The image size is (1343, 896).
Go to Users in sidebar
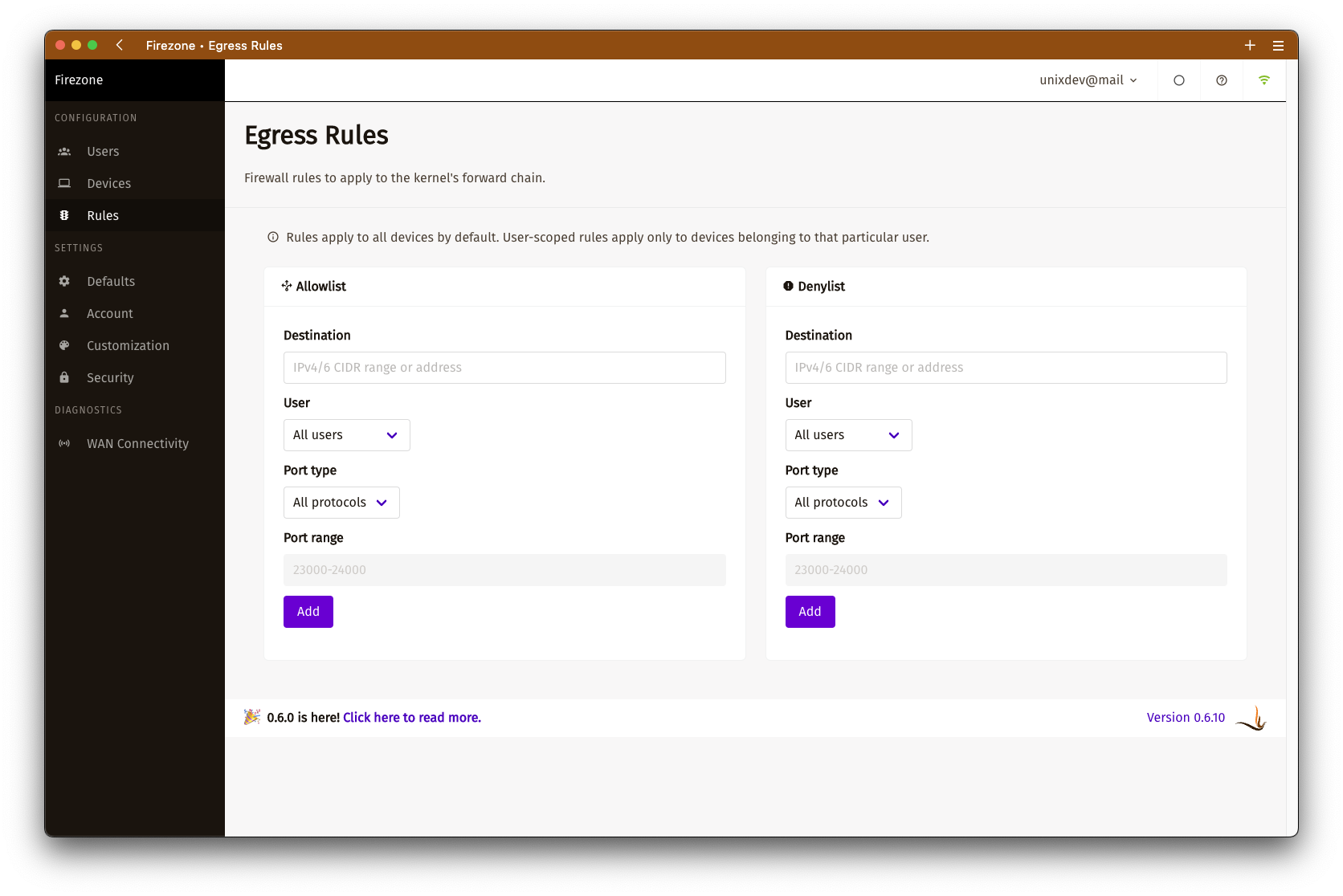(135, 152)
